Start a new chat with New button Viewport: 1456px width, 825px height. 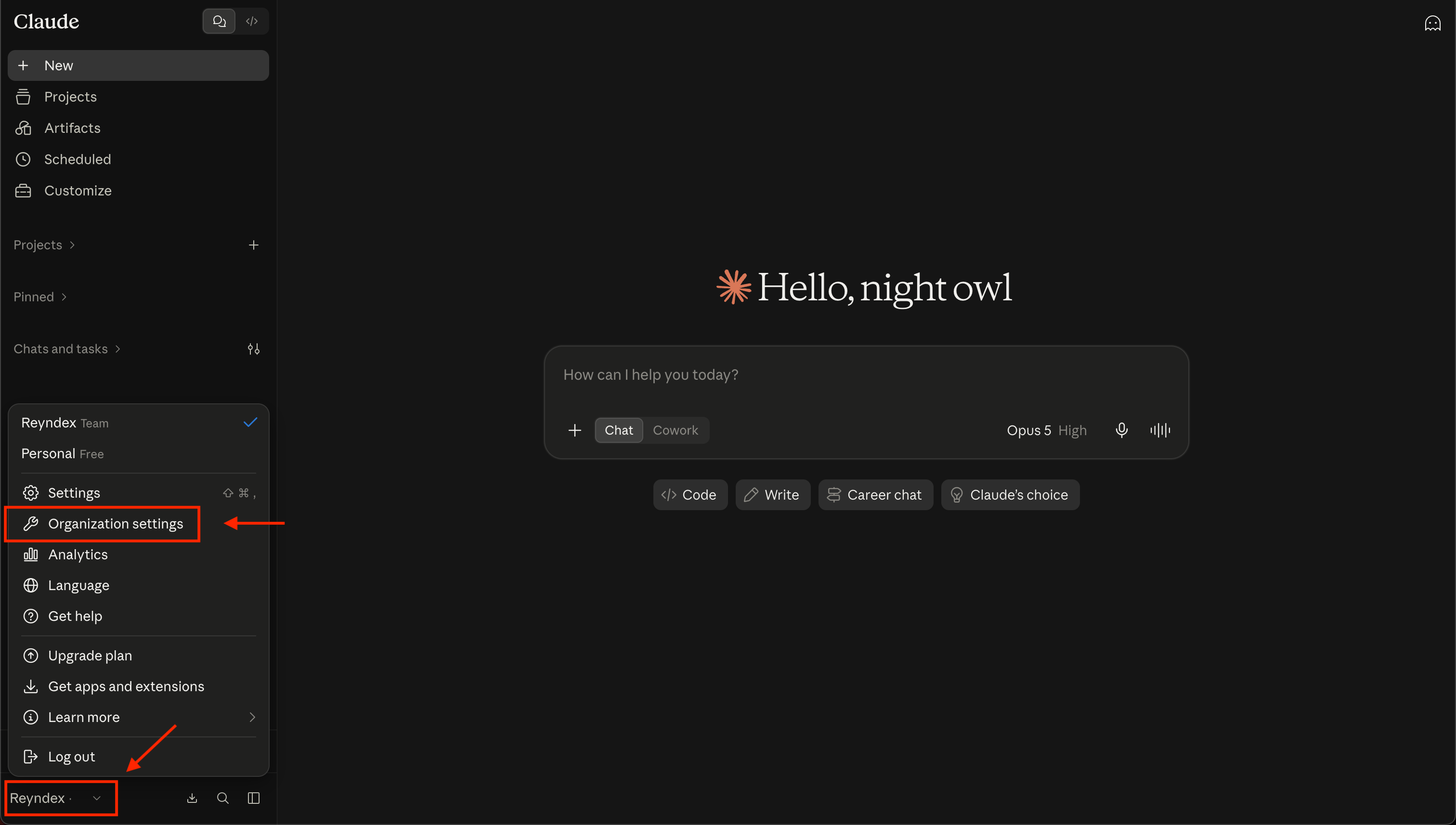coord(138,65)
